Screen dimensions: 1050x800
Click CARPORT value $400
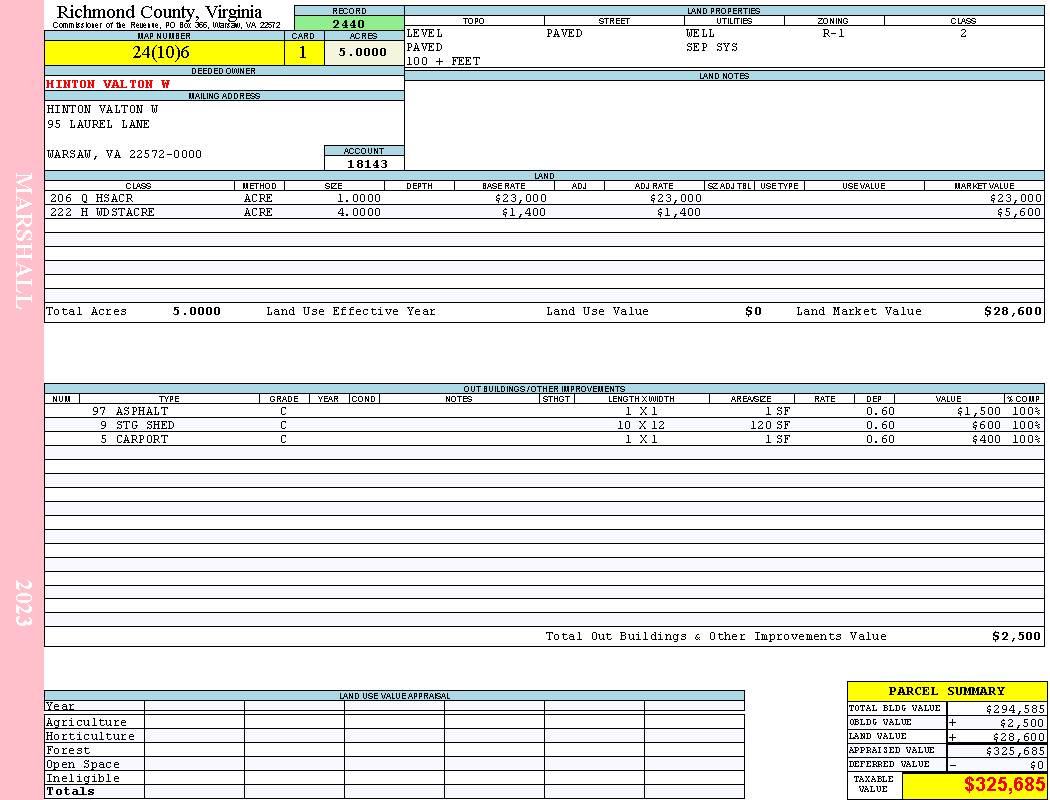[986, 439]
